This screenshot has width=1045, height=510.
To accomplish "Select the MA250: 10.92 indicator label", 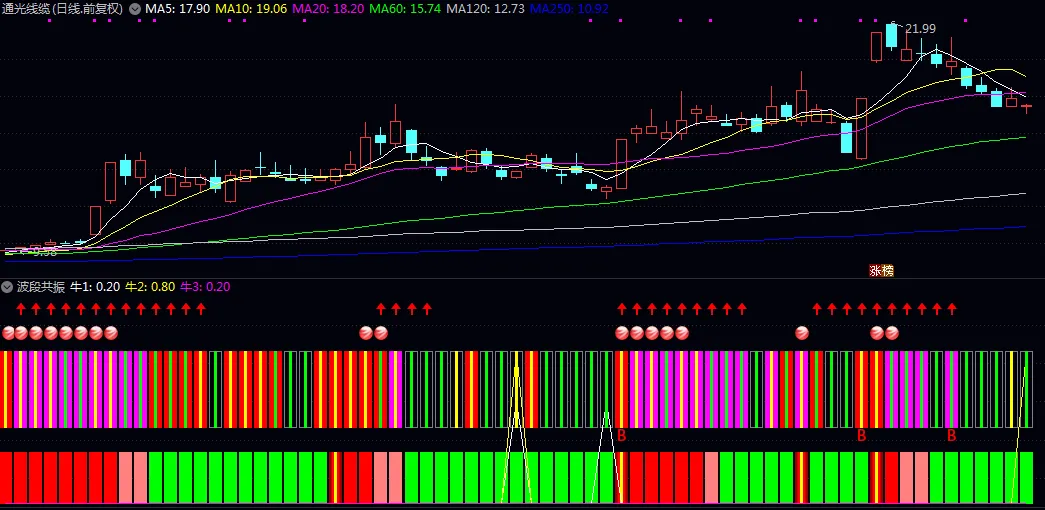I will coord(569,9).
